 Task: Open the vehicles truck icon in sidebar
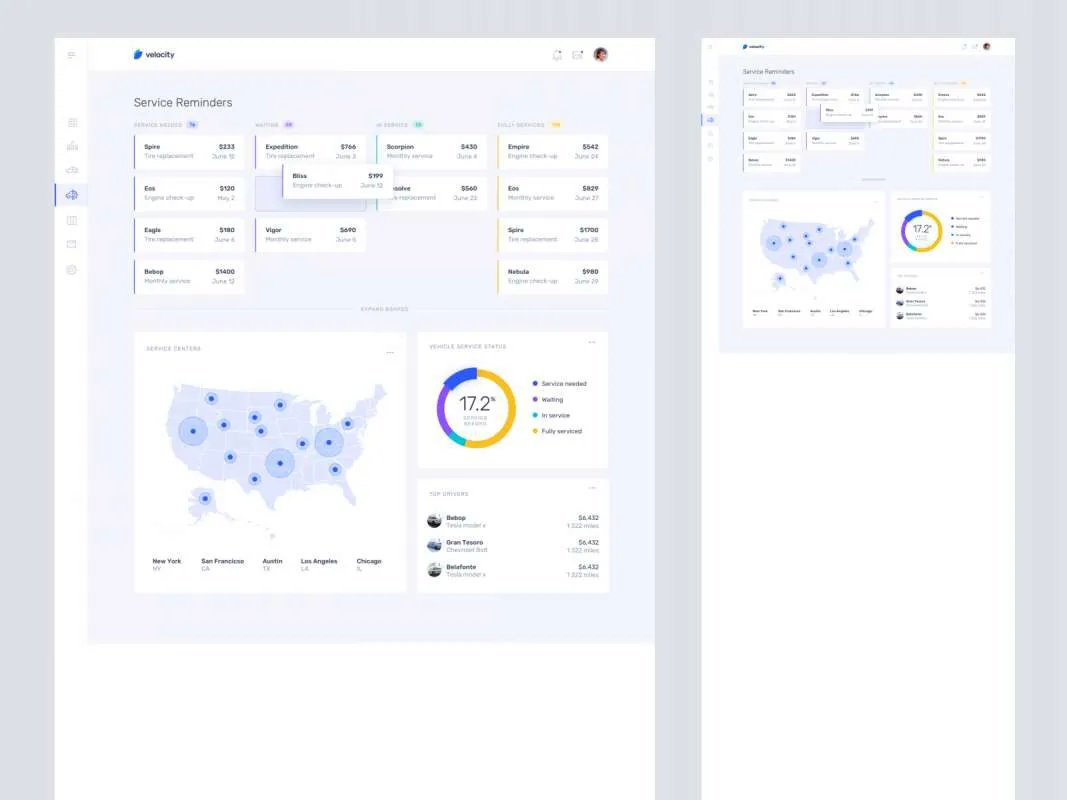pos(71,170)
